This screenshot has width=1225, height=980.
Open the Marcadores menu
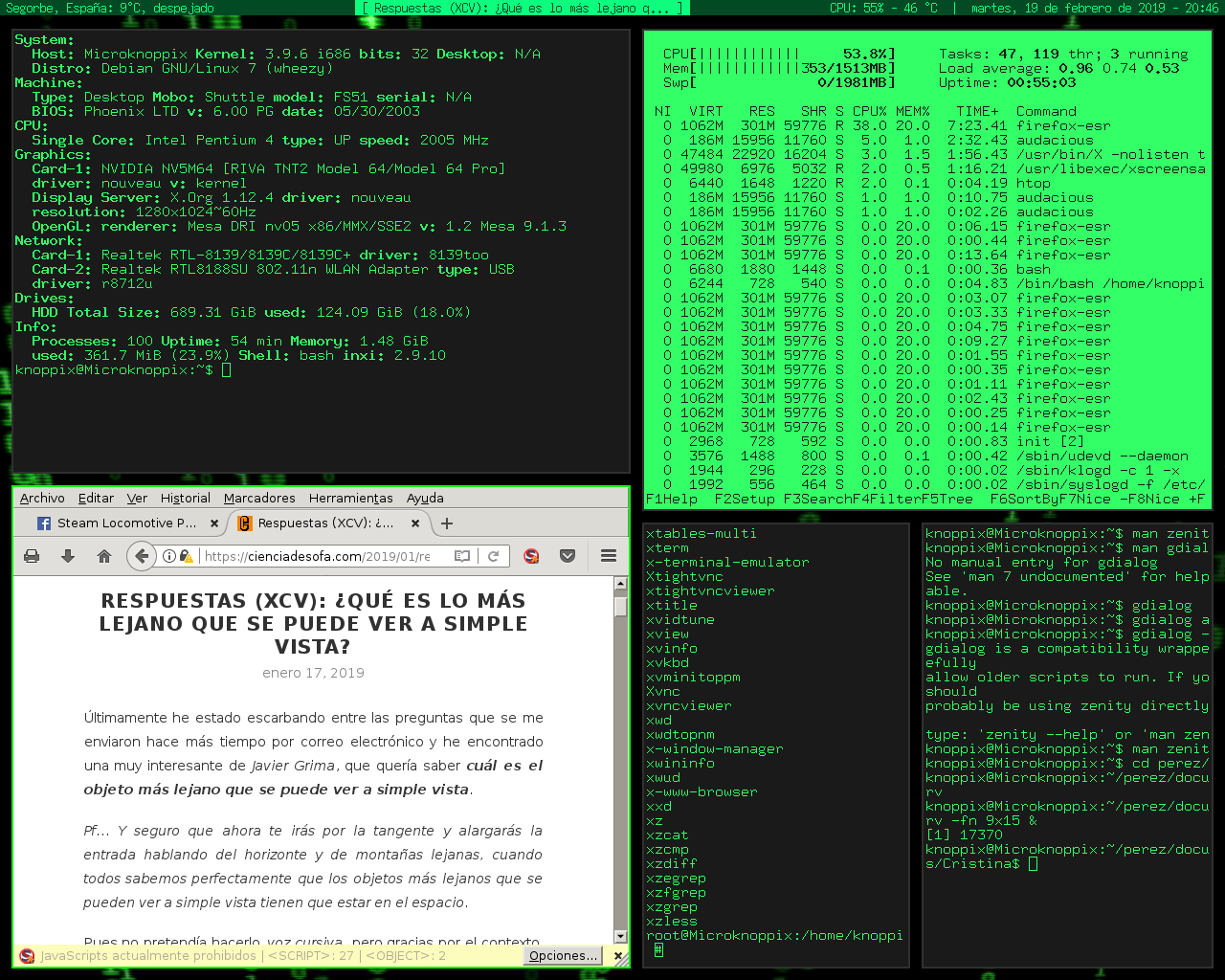point(259,498)
